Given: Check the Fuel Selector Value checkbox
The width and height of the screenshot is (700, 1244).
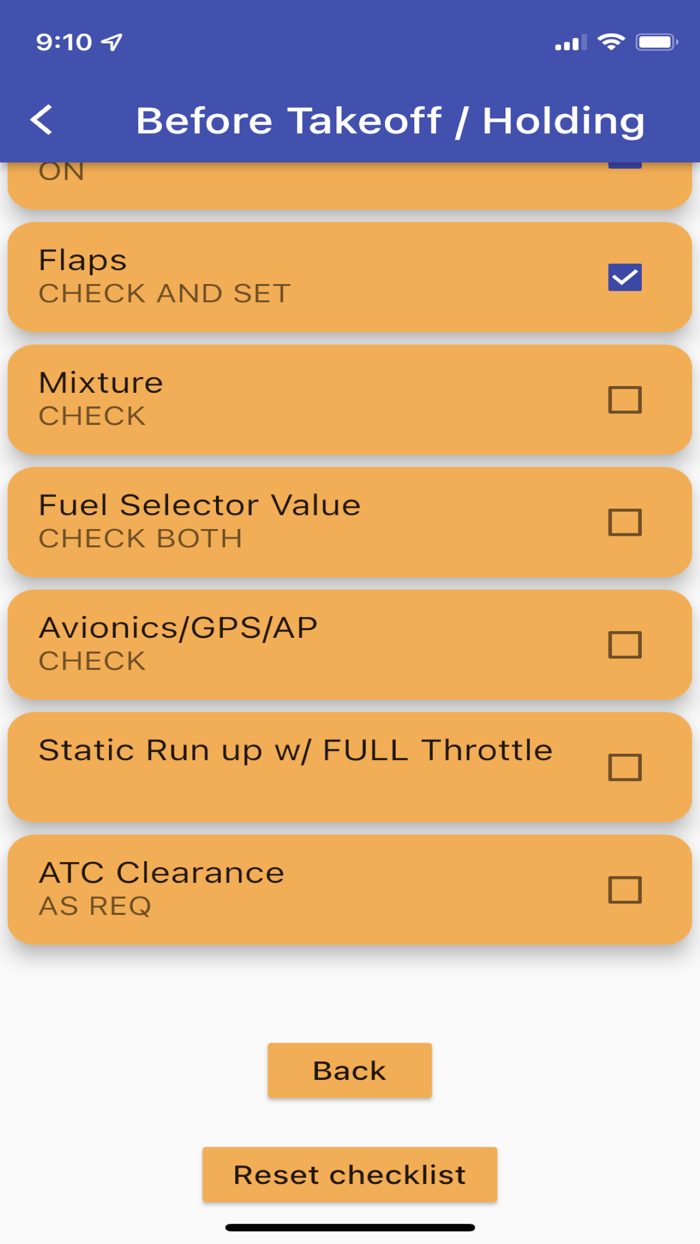Looking at the screenshot, I should point(624,522).
